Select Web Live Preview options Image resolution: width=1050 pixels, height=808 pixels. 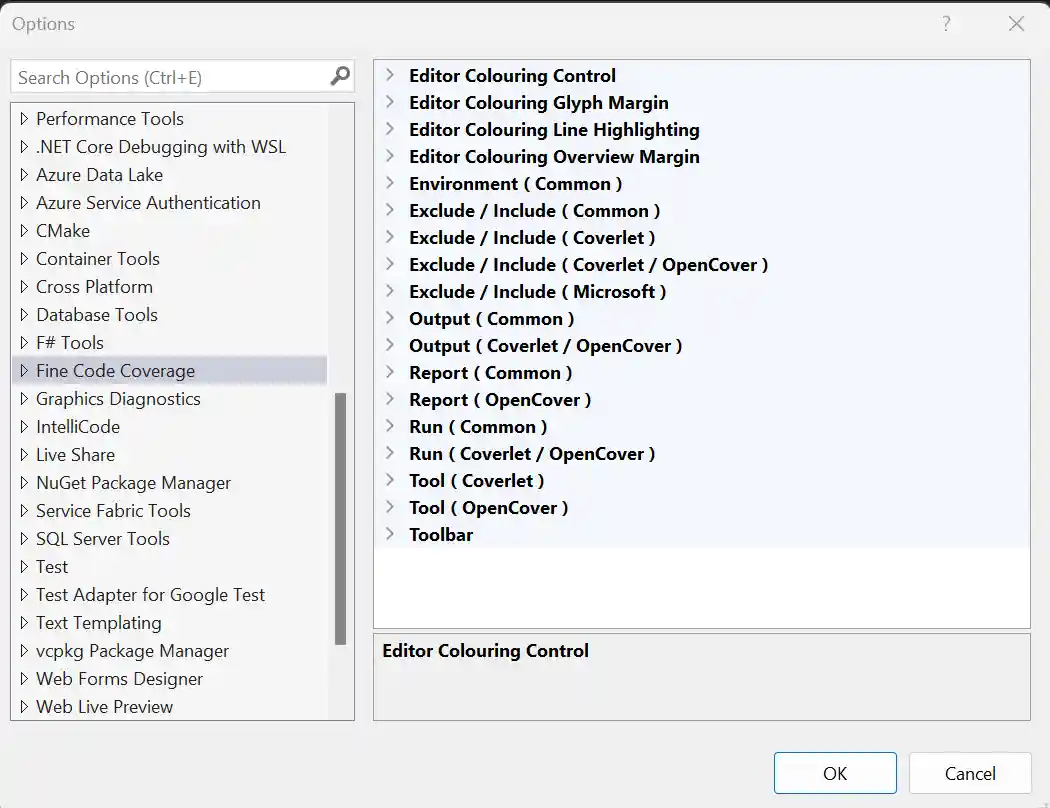point(104,706)
